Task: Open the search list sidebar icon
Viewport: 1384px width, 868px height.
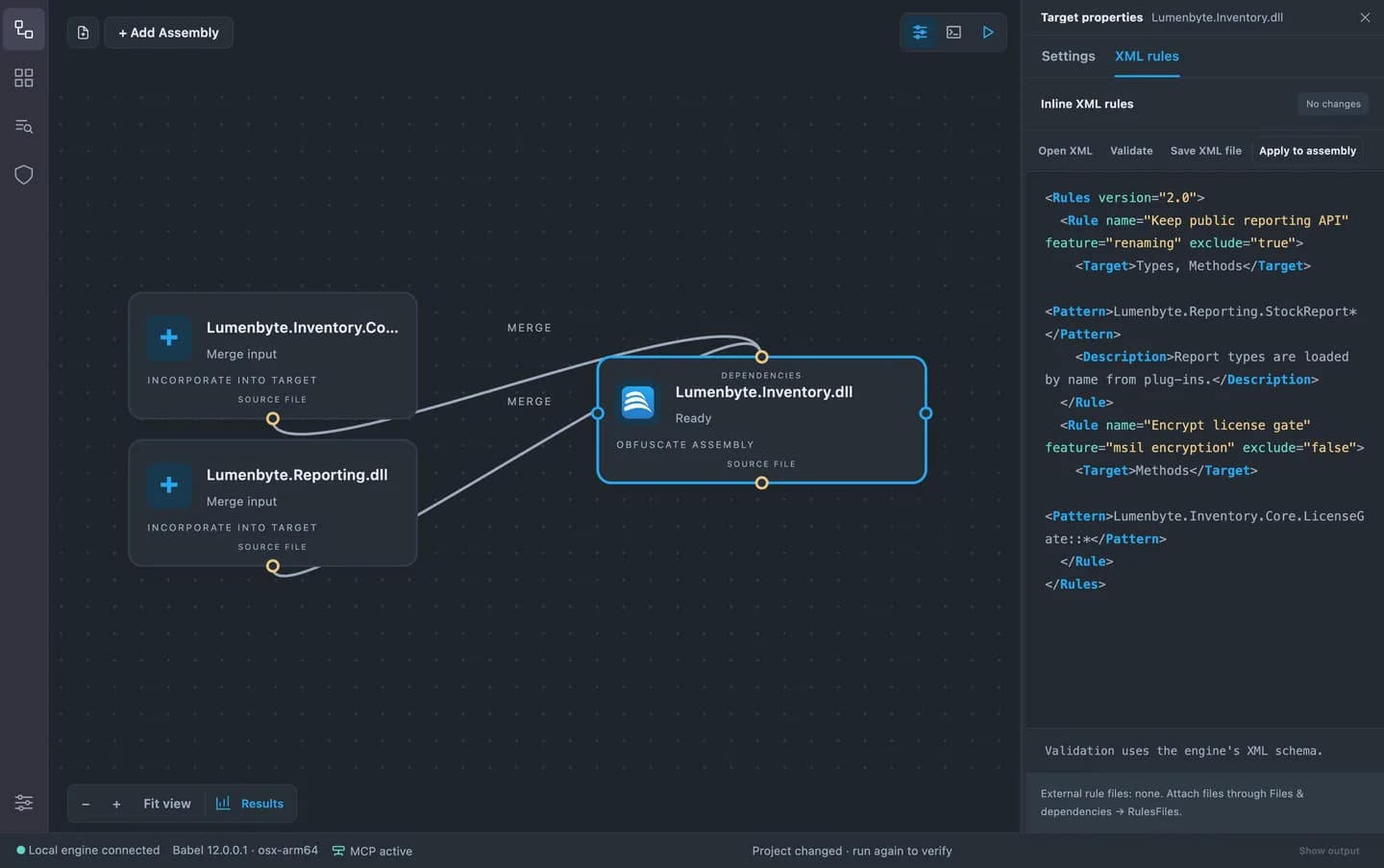Action: tap(24, 126)
